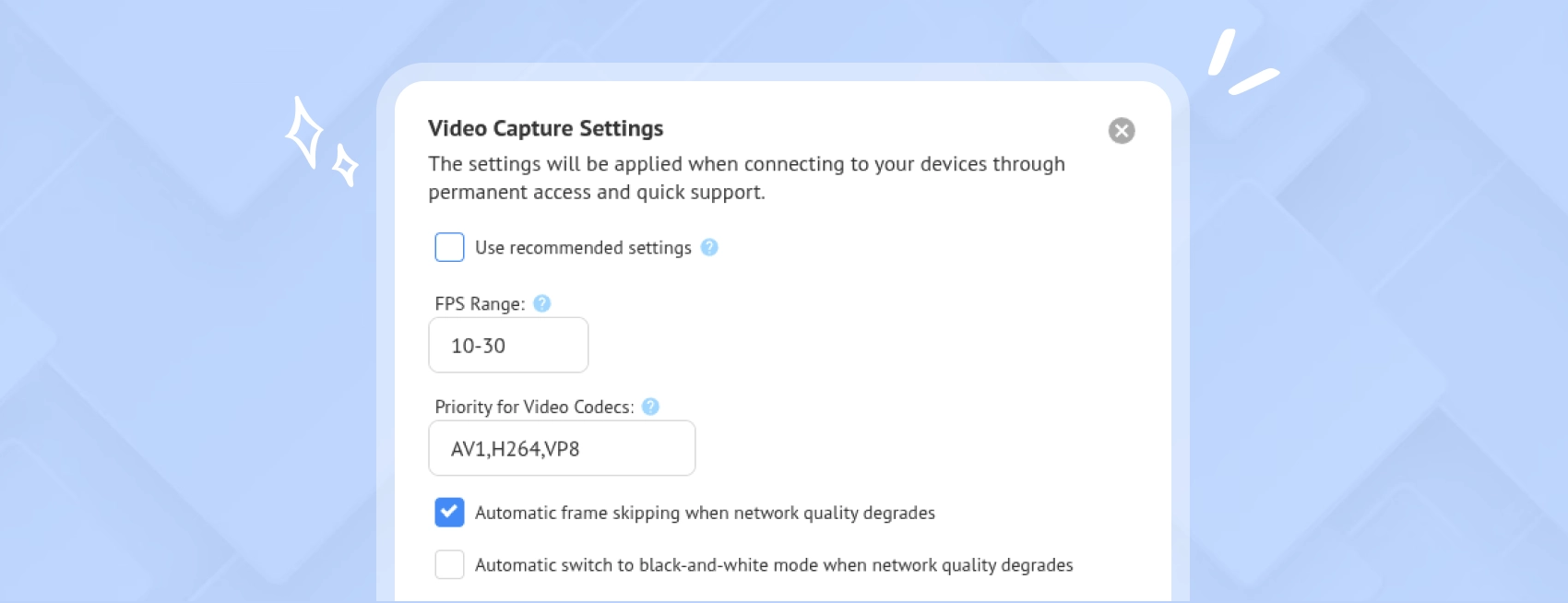Show help for Priority for Video Codecs
The height and width of the screenshot is (603, 1568).
pos(650,407)
